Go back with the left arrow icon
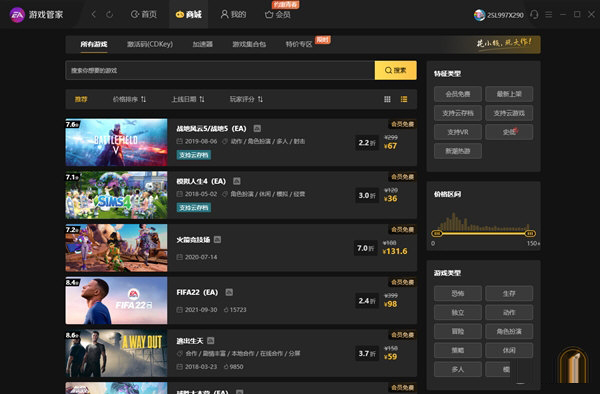 click(93, 15)
